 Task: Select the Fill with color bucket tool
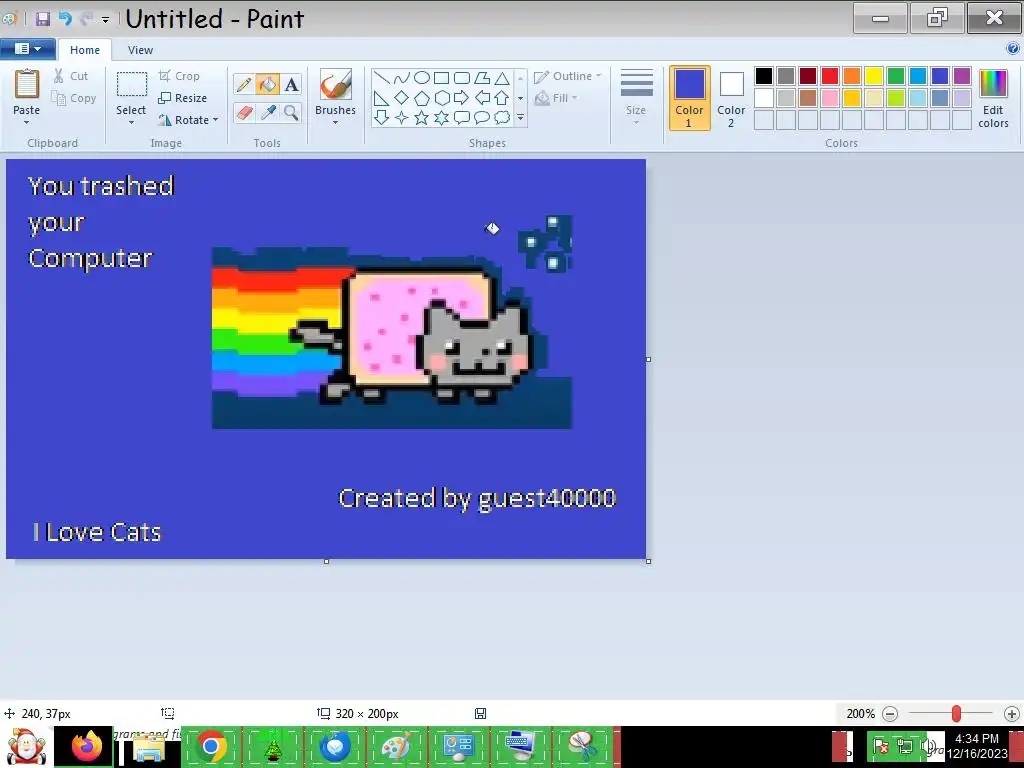[267, 84]
